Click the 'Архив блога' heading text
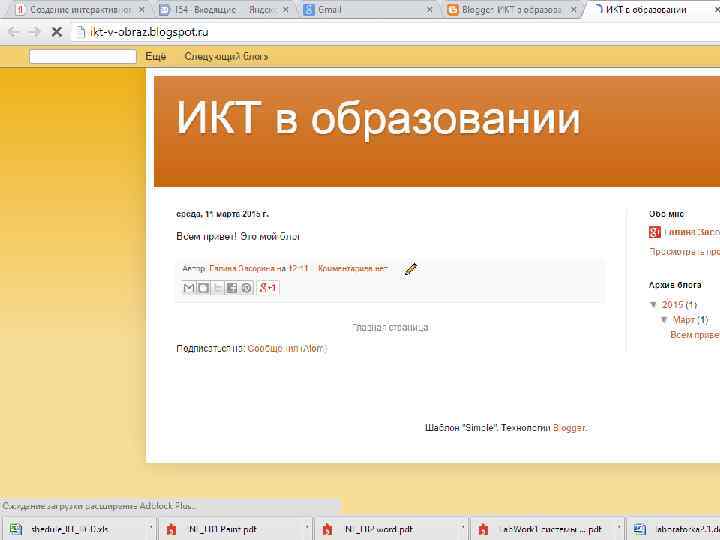720x540 pixels. click(675, 285)
